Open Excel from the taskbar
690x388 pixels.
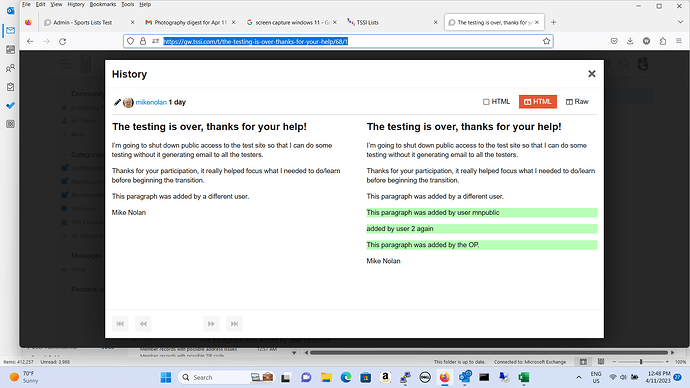pos(524,377)
